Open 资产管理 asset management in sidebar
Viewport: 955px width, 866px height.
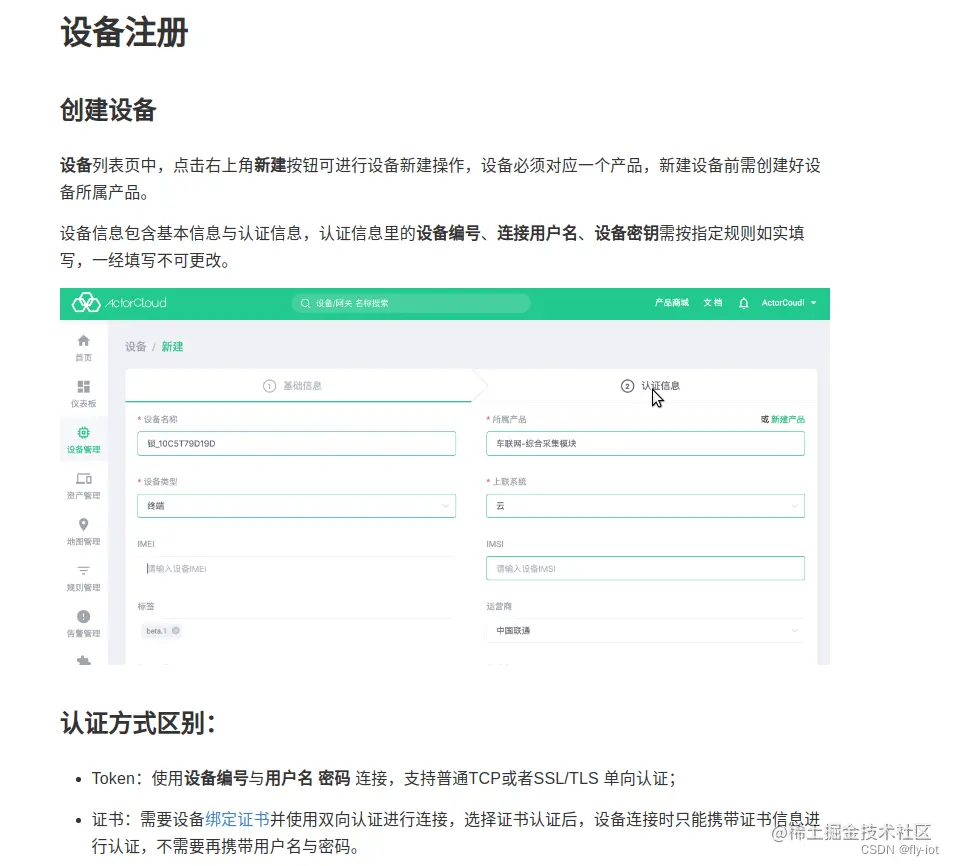click(x=83, y=482)
